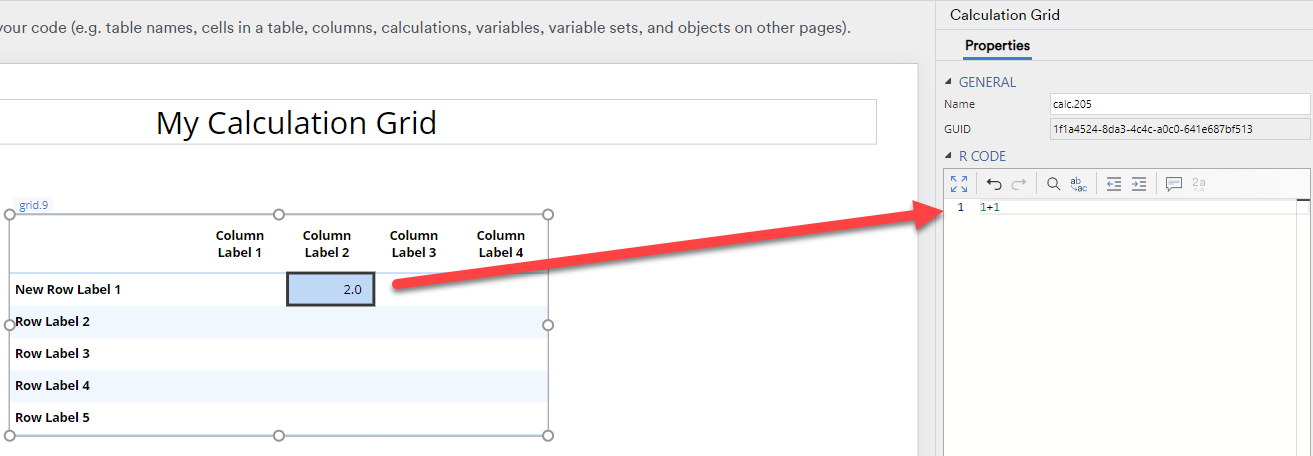Expand the R code editor to fullscreen
1313x456 pixels.
tap(959, 184)
